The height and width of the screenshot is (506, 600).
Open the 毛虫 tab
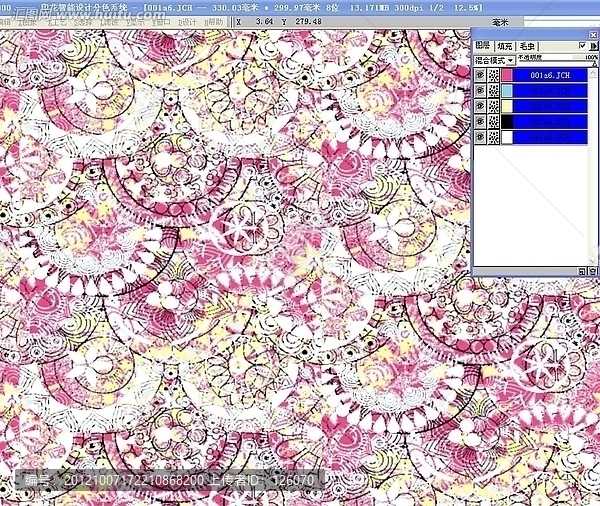click(x=527, y=46)
